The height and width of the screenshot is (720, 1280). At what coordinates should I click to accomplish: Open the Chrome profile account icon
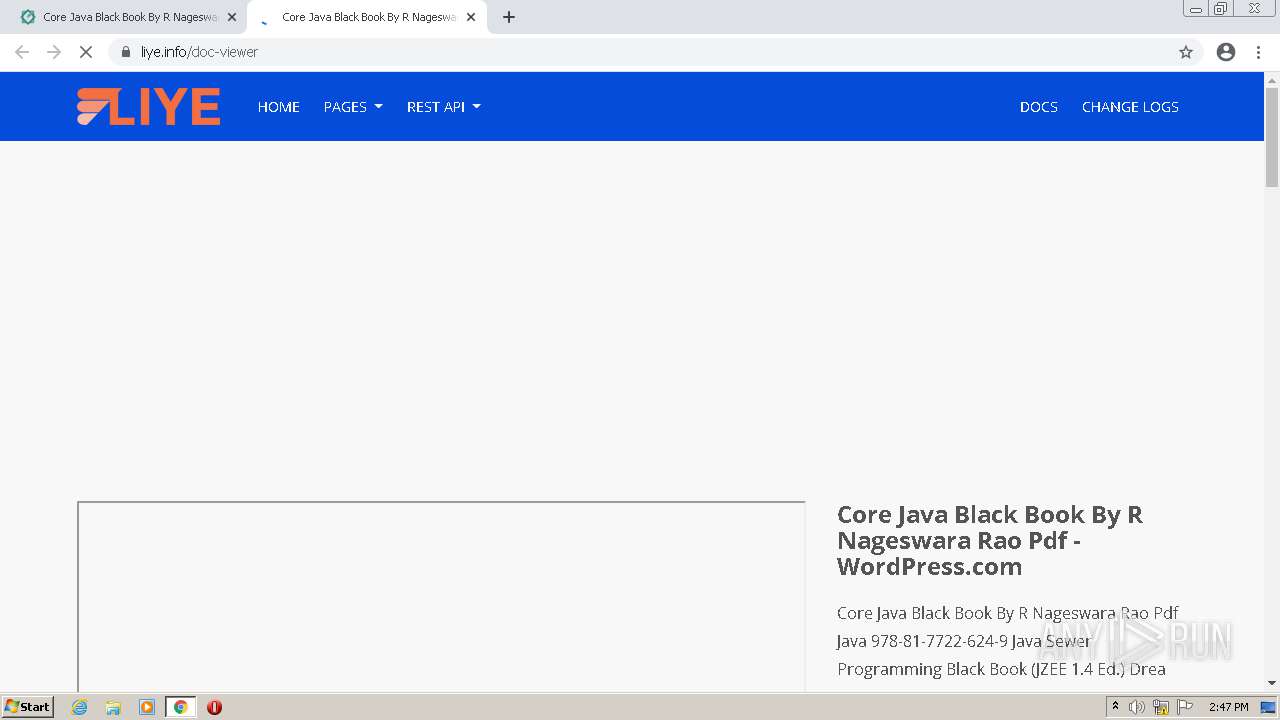pyautogui.click(x=1226, y=52)
